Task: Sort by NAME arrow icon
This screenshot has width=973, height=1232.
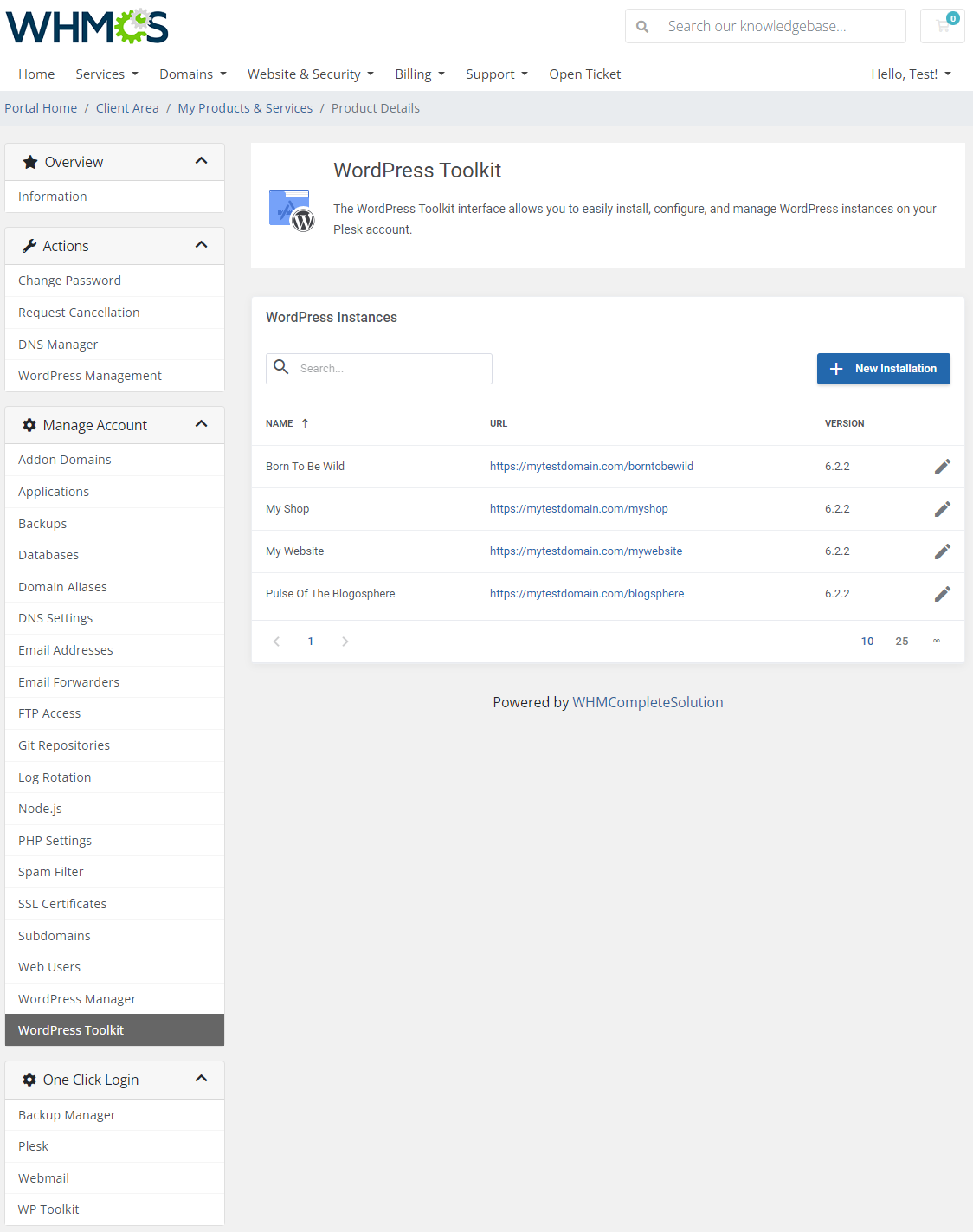Action: (305, 423)
